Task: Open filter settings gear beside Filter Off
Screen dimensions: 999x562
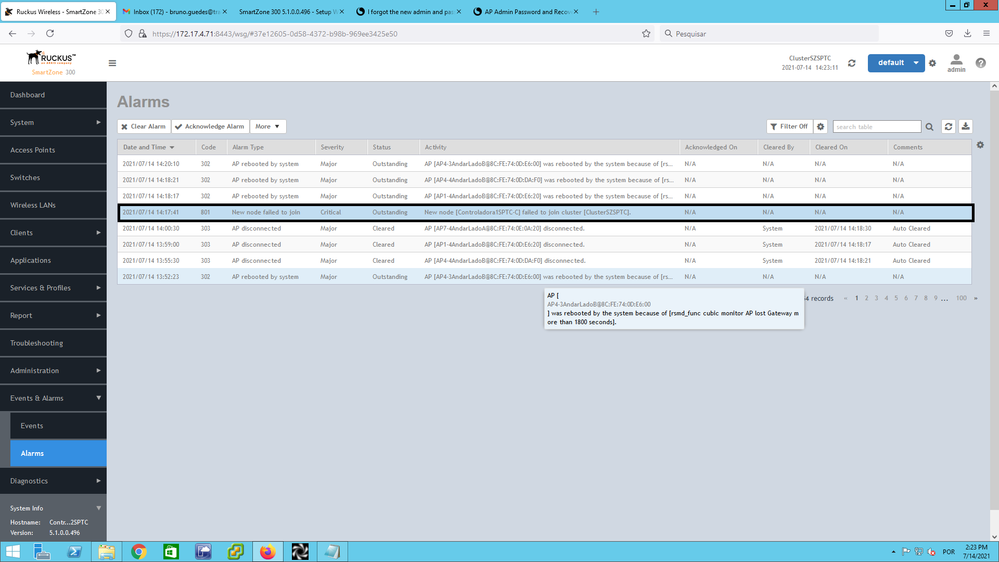Action: [821, 127]
